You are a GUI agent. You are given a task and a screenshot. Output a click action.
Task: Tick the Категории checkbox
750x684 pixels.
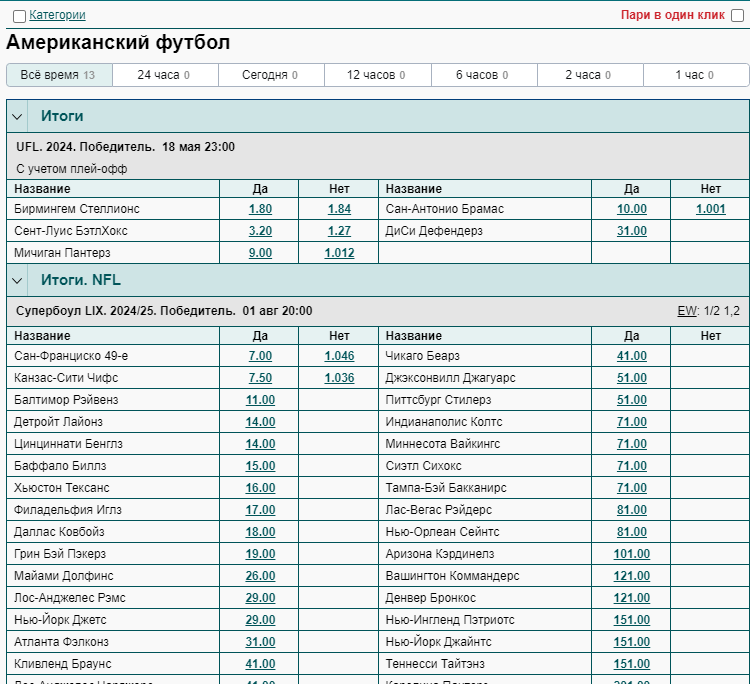pyautogui.click(x=19, y=16)
